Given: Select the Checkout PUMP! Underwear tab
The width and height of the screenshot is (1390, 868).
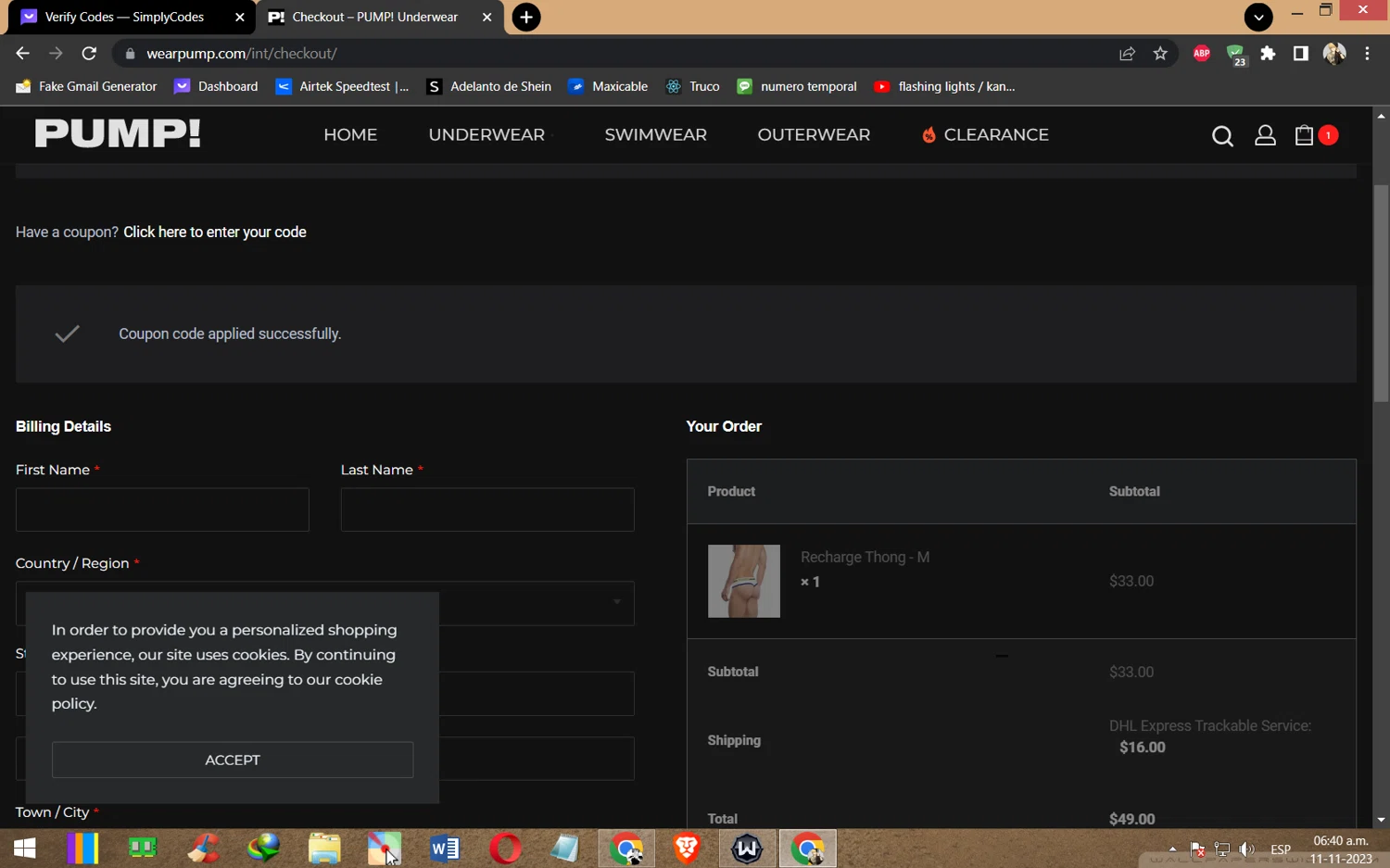Looking at the screenshot, I should tap(380, 17).
